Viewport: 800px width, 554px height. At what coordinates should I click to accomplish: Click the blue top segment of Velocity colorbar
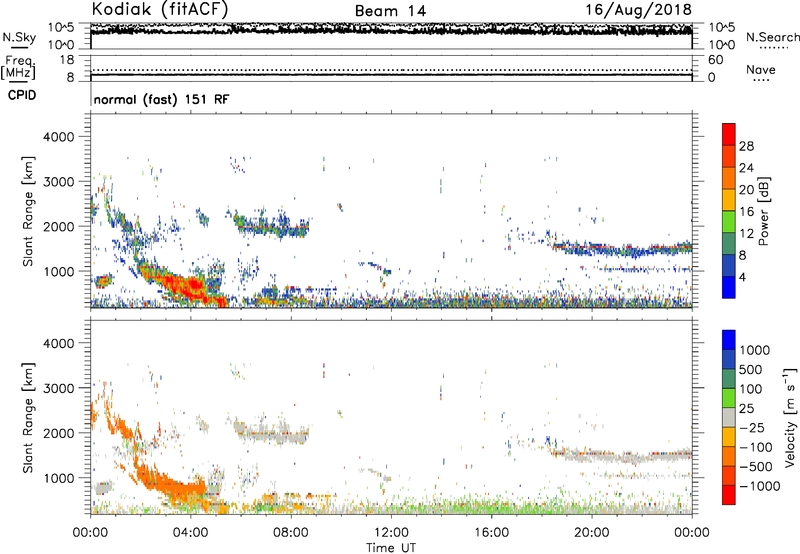pos(729,340)
